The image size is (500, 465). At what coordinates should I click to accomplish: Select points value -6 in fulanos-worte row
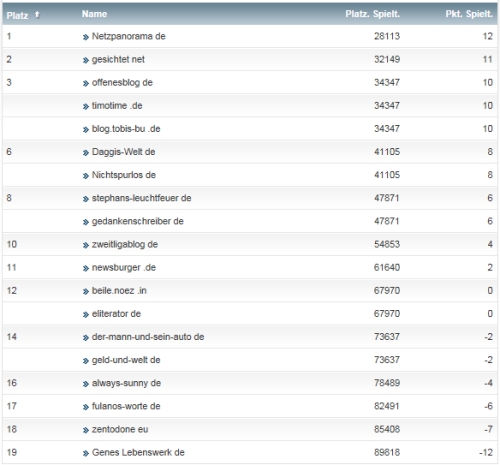tap(488, 406)
